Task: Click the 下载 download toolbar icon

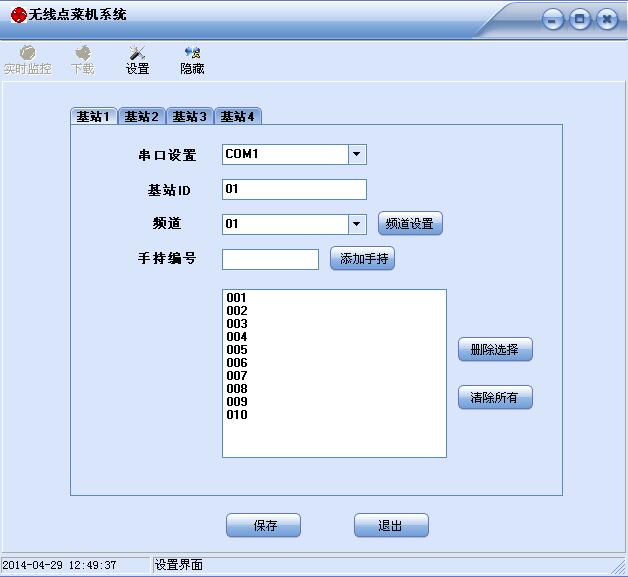Action: (x=83, y=60)
